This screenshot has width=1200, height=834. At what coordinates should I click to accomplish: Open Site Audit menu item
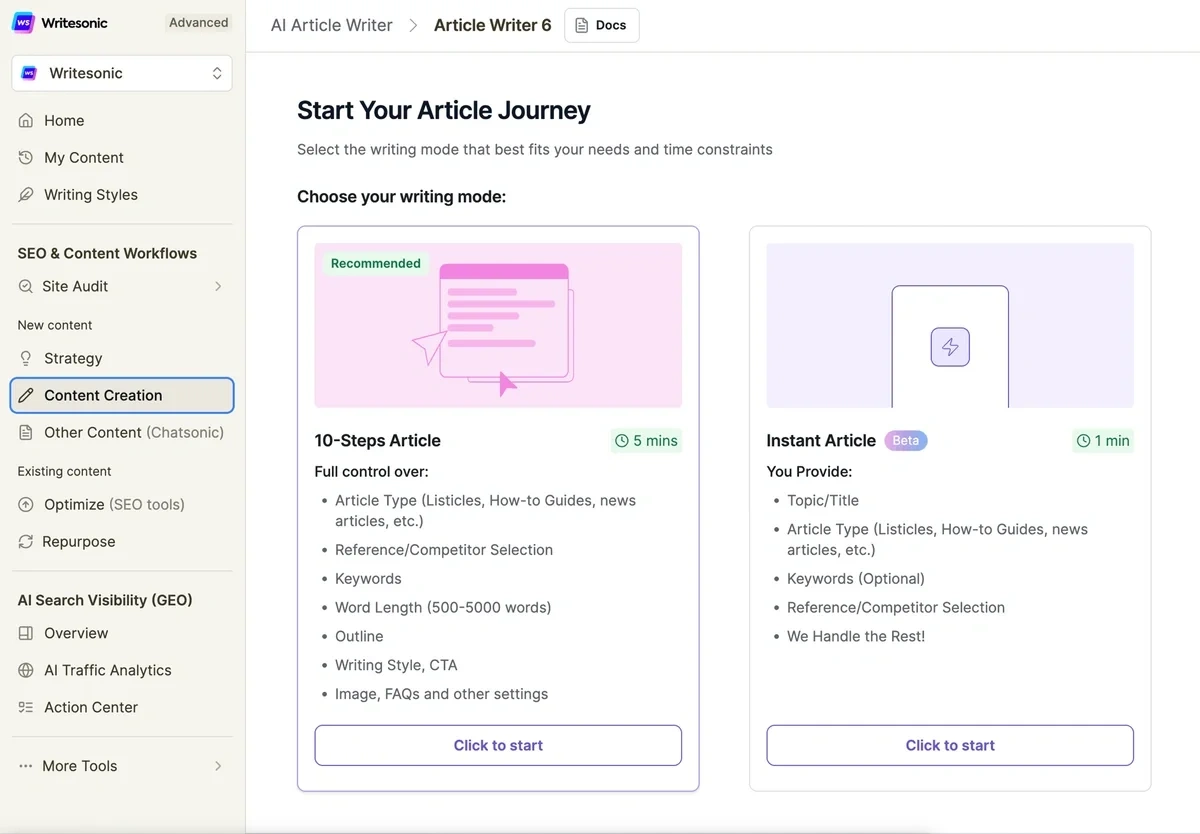[122, 286]
